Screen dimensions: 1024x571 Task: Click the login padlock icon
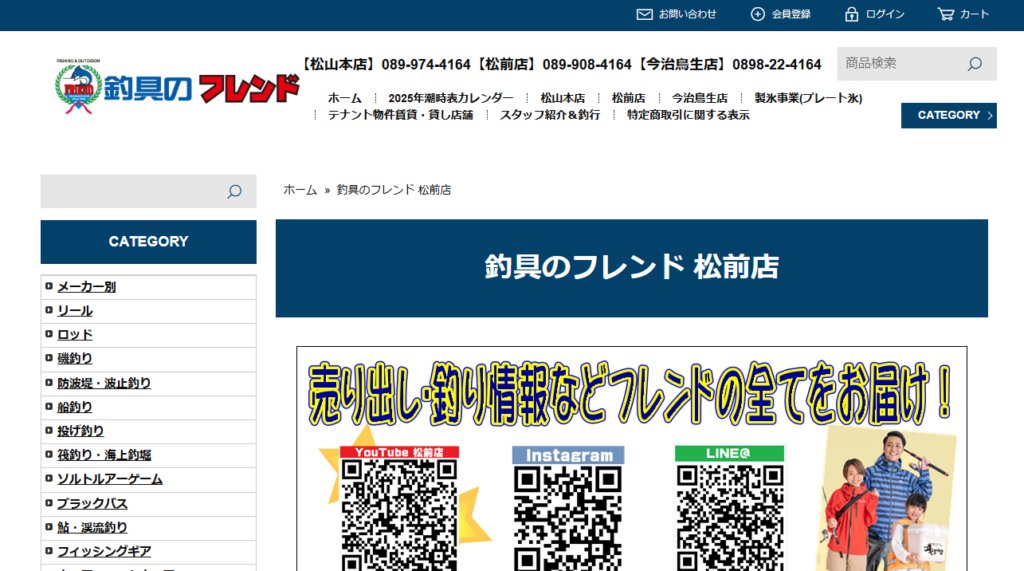coord(851,14)
